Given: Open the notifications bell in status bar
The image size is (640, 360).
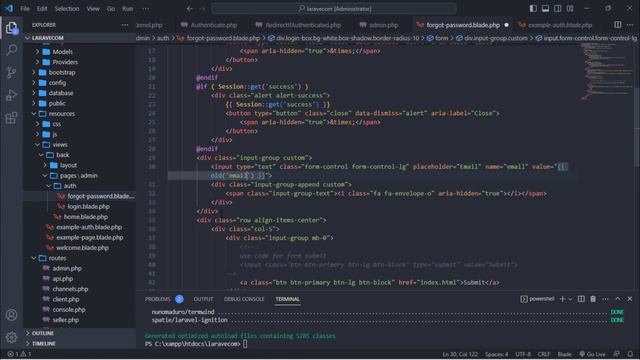Looking at the screenshot, I should point(630,354).
